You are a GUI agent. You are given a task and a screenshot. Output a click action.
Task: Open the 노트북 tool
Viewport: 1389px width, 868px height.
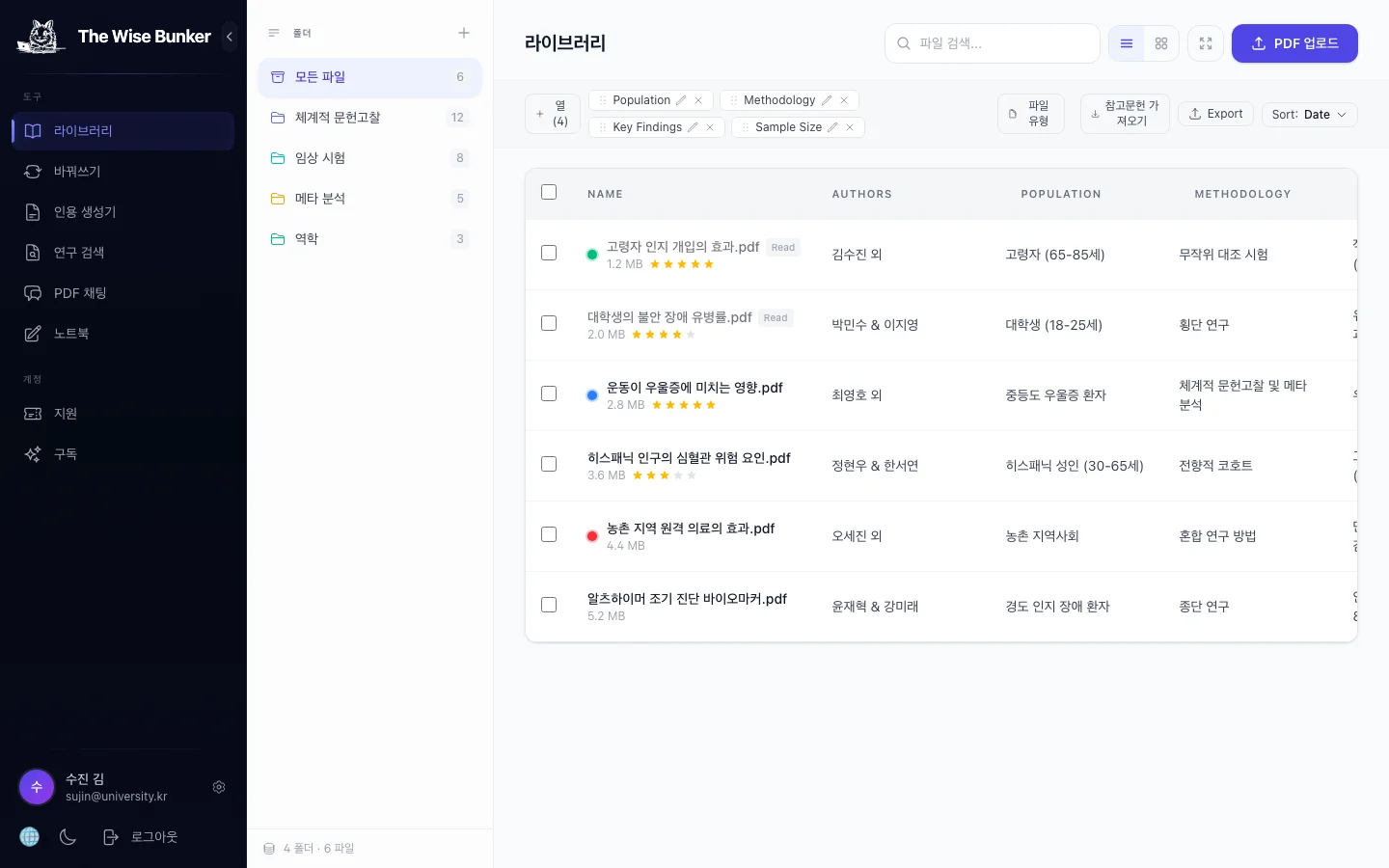click(x=70, y=333)
